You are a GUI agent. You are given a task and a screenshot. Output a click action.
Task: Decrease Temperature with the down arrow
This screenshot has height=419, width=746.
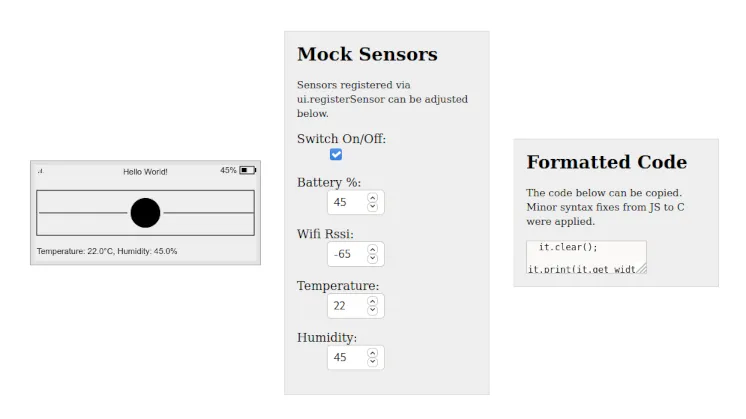pyautogui.click(x=373, y=310)
